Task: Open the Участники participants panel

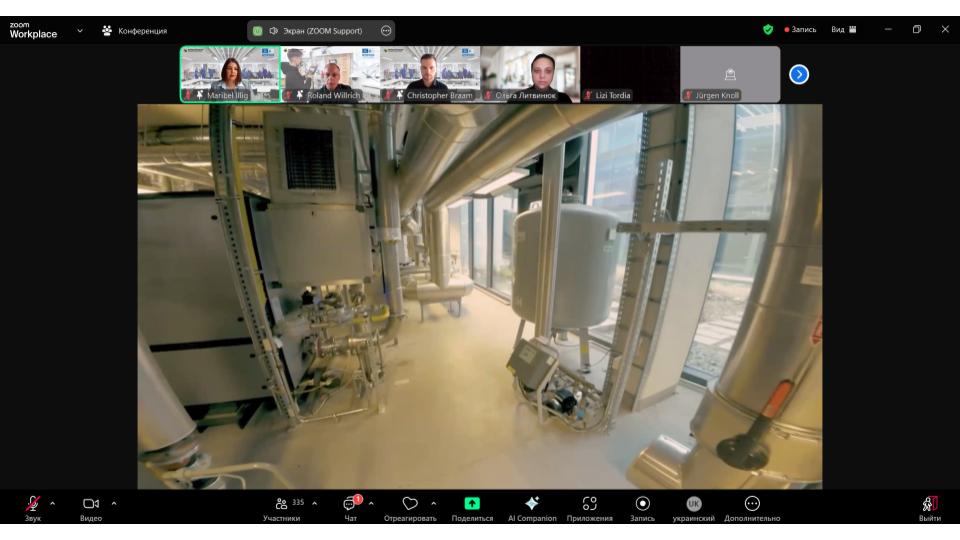Action: [281, 504]
